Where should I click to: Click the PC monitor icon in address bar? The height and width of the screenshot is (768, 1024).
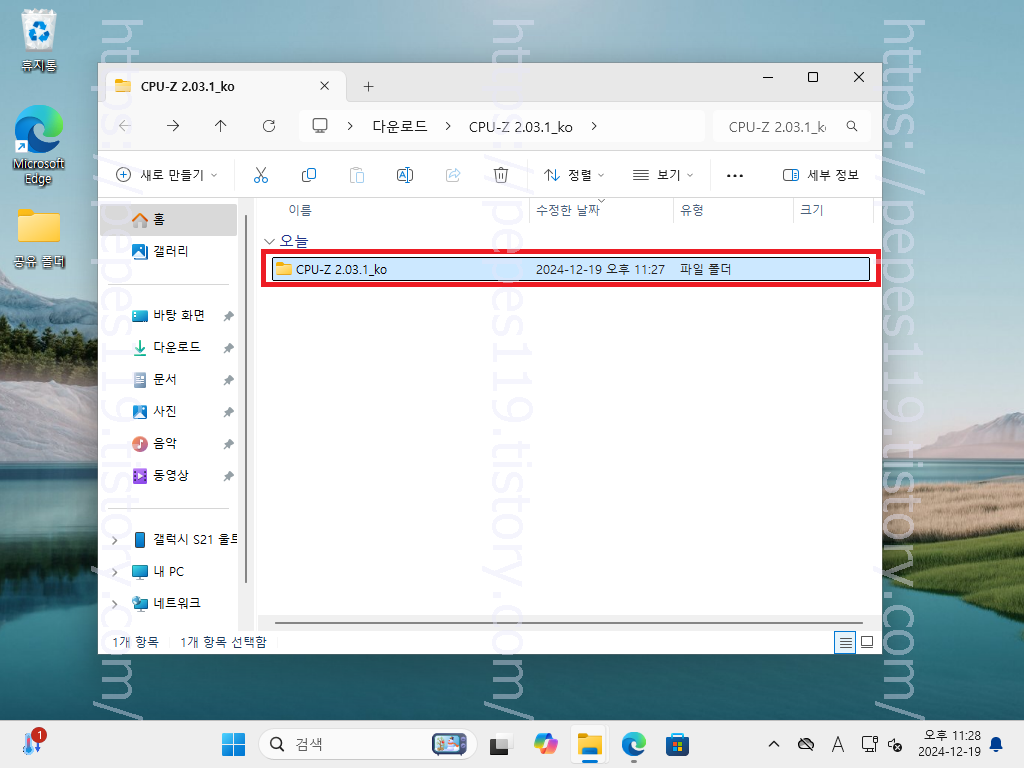319,126
